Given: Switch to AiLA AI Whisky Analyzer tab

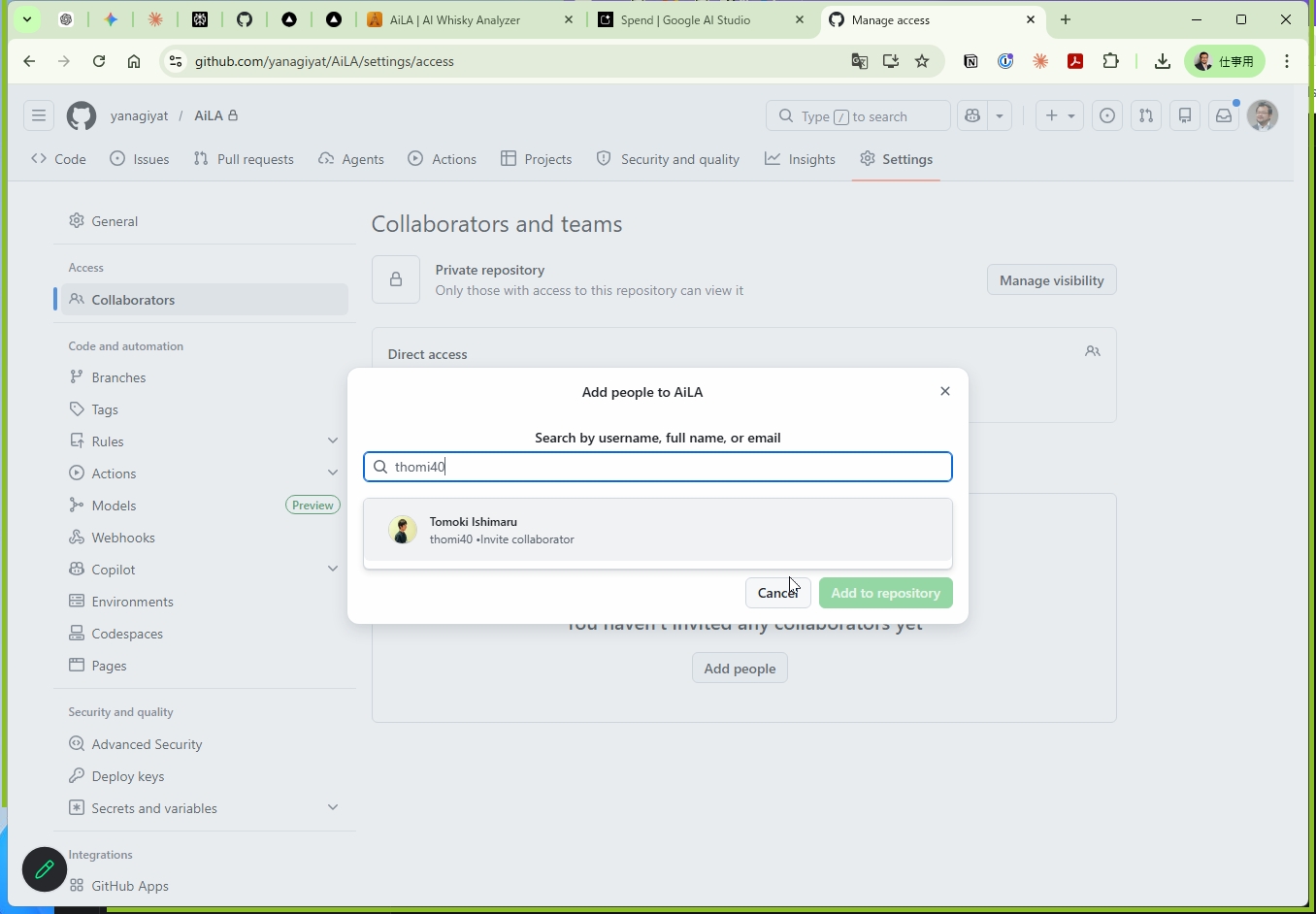Looking at the screenshot, I should [x=470, y=19].
